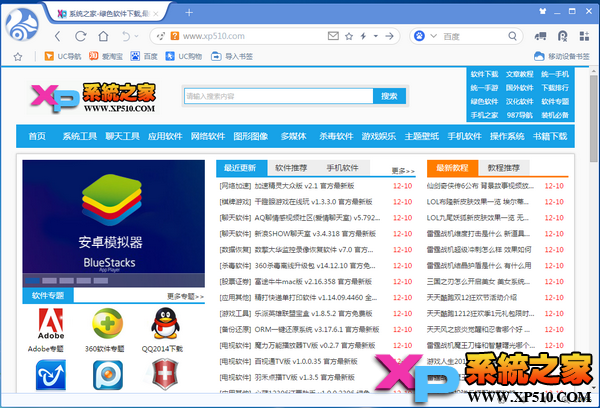Click the UC browser squirrel logo

(x=22, y=24)
